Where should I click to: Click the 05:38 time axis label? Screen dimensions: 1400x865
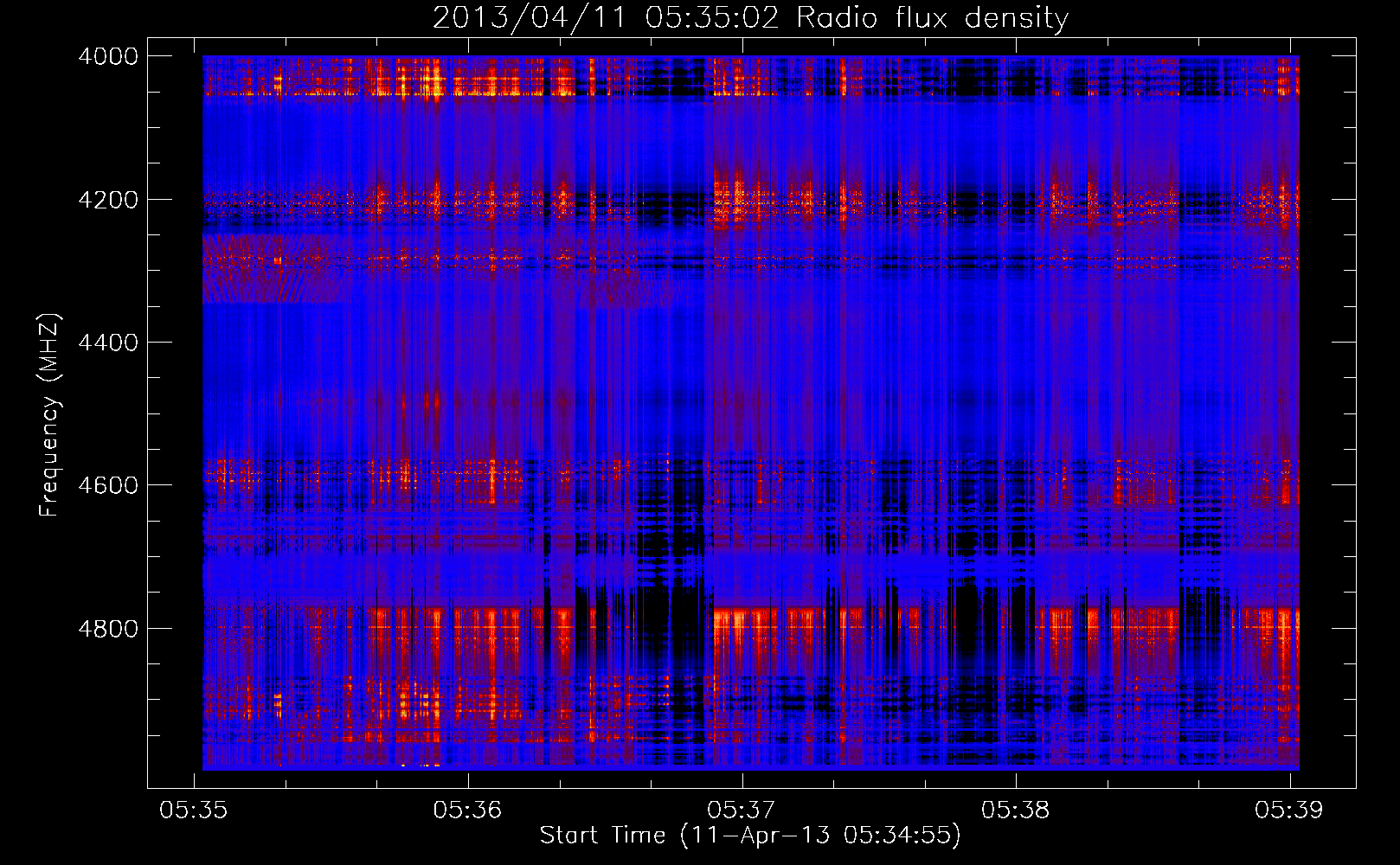click(x=1015, y=810)
